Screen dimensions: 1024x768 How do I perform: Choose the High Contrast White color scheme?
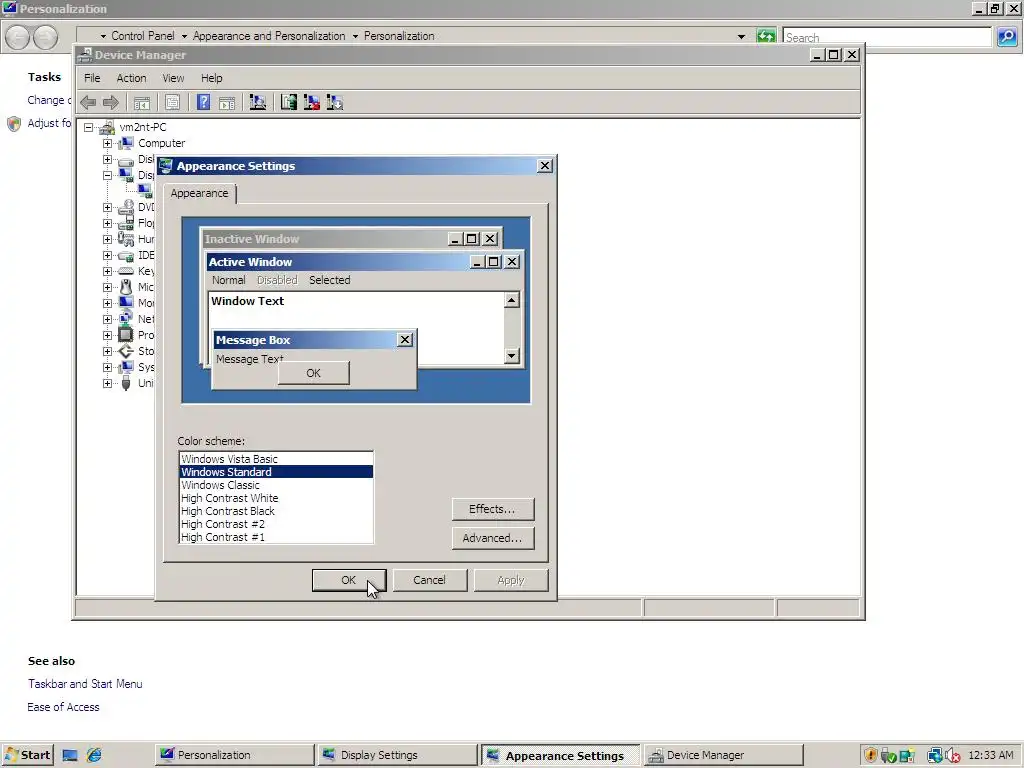coord(276,498)
